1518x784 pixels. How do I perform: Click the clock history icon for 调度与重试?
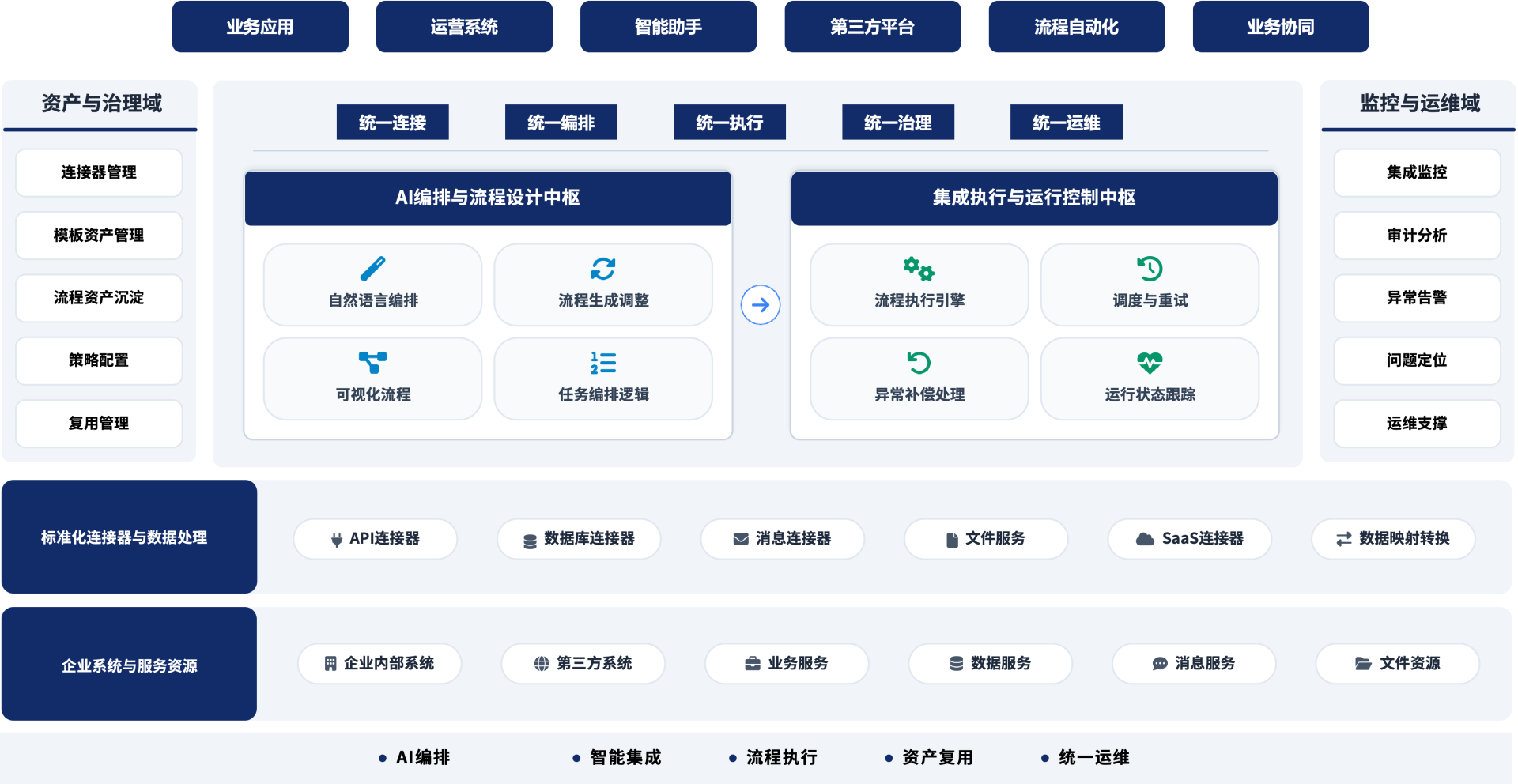coord(1150,269)
